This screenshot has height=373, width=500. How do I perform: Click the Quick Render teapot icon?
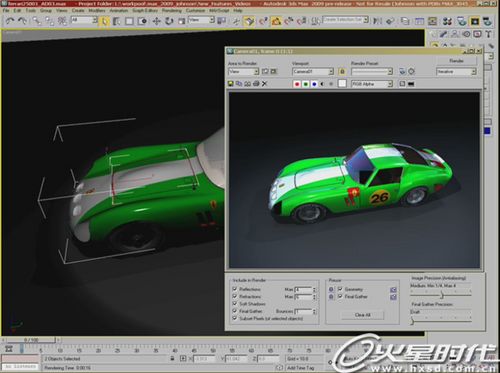(x=488, y=21)
